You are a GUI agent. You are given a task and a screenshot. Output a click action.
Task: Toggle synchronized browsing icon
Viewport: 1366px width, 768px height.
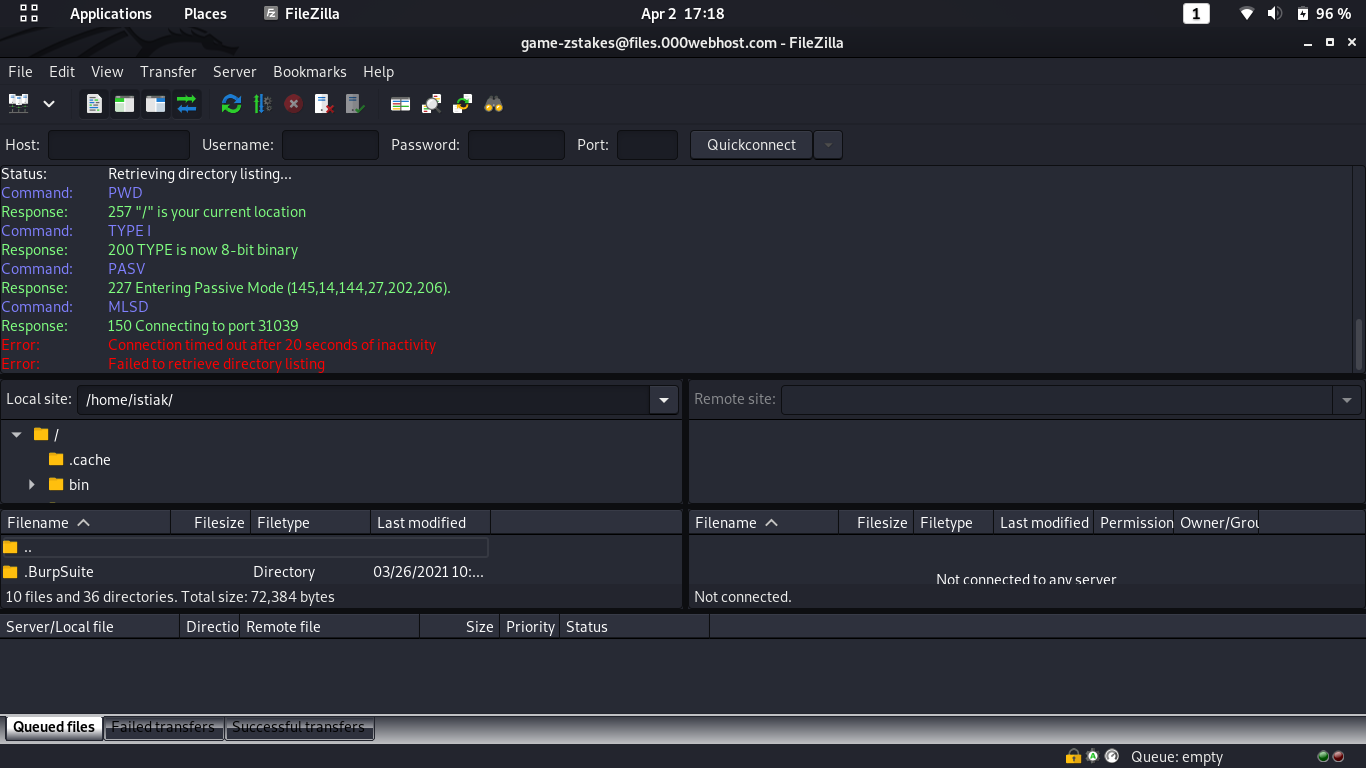coord(462,103)
